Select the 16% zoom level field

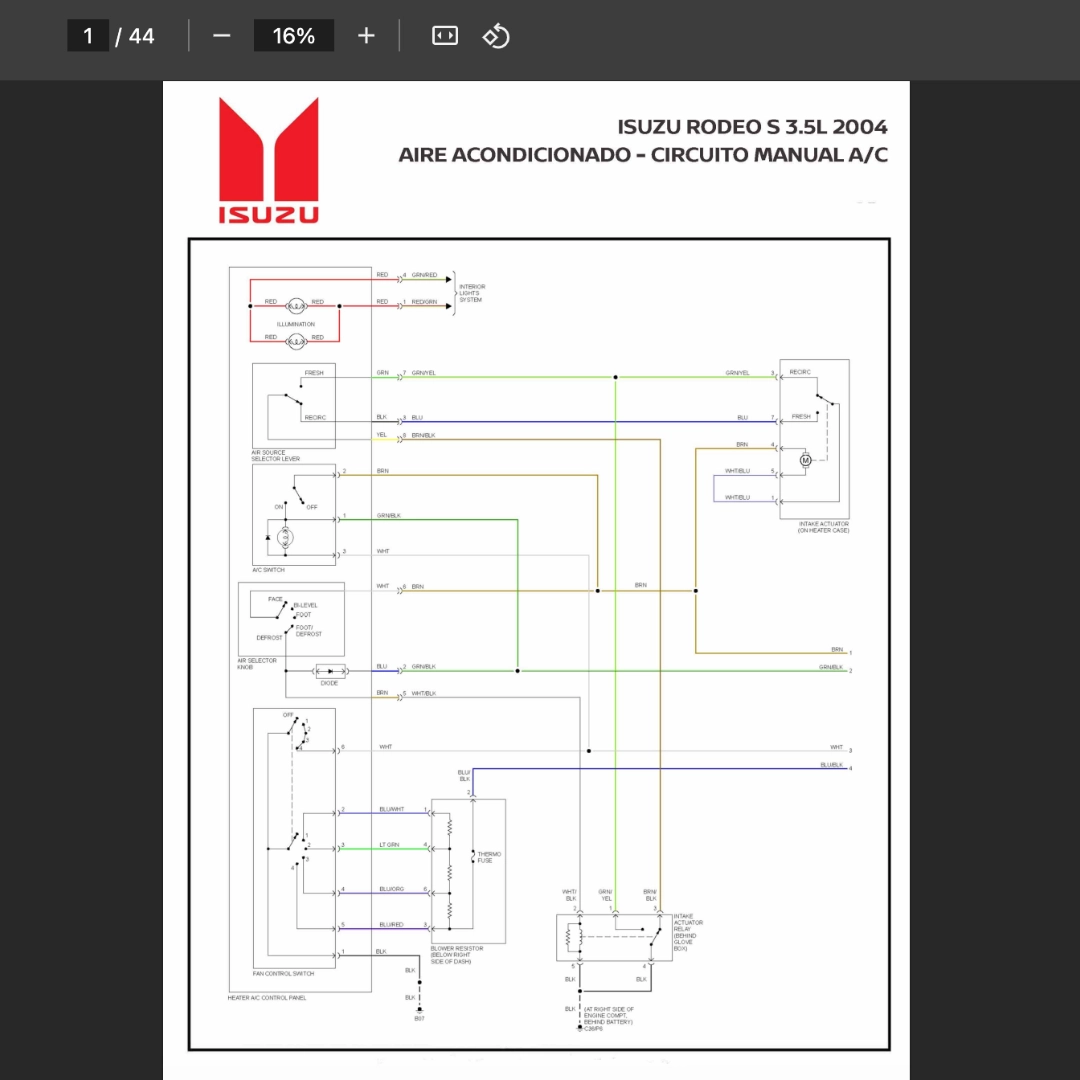[294, 36]
